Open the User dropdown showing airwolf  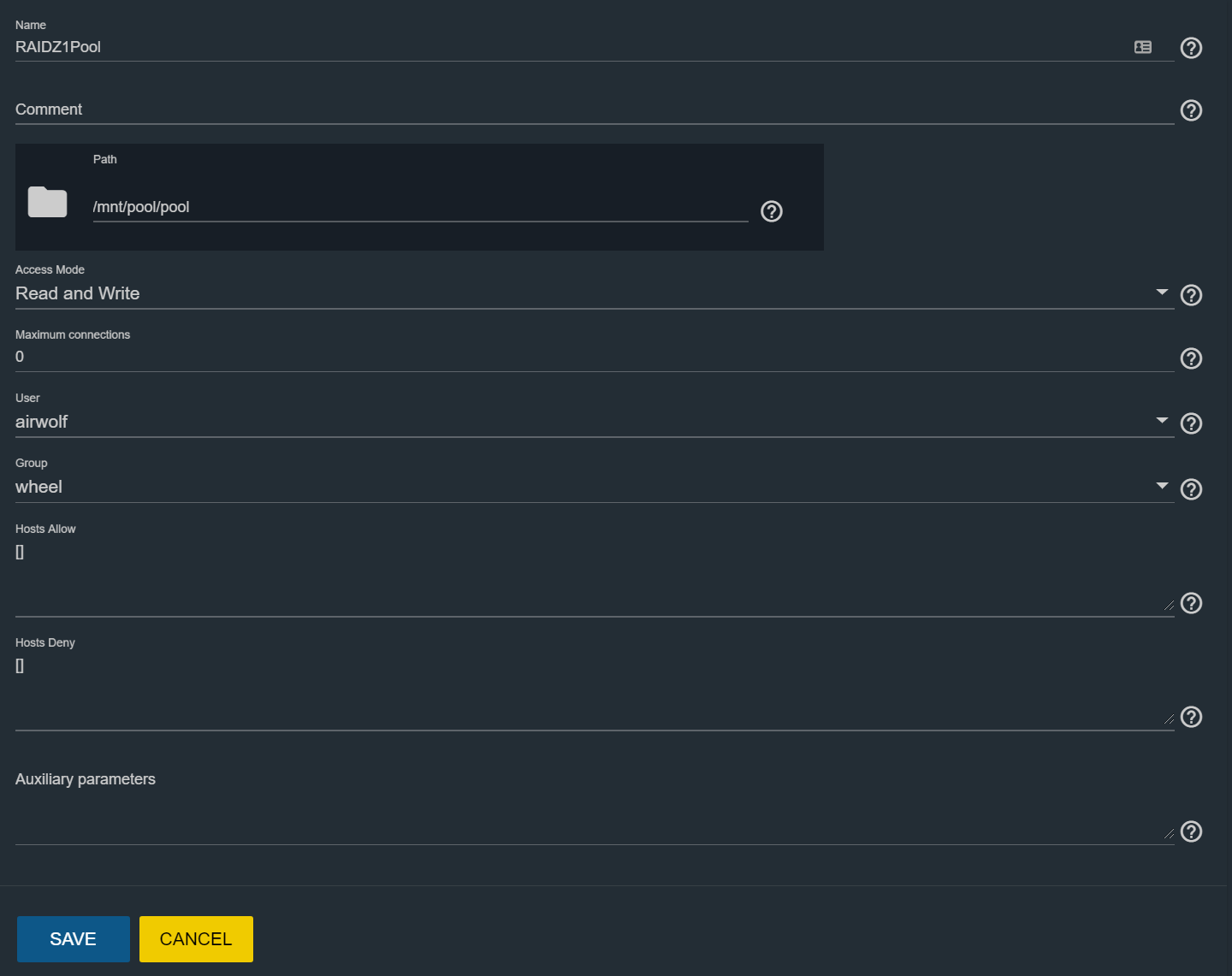click(x=595, y=422)
